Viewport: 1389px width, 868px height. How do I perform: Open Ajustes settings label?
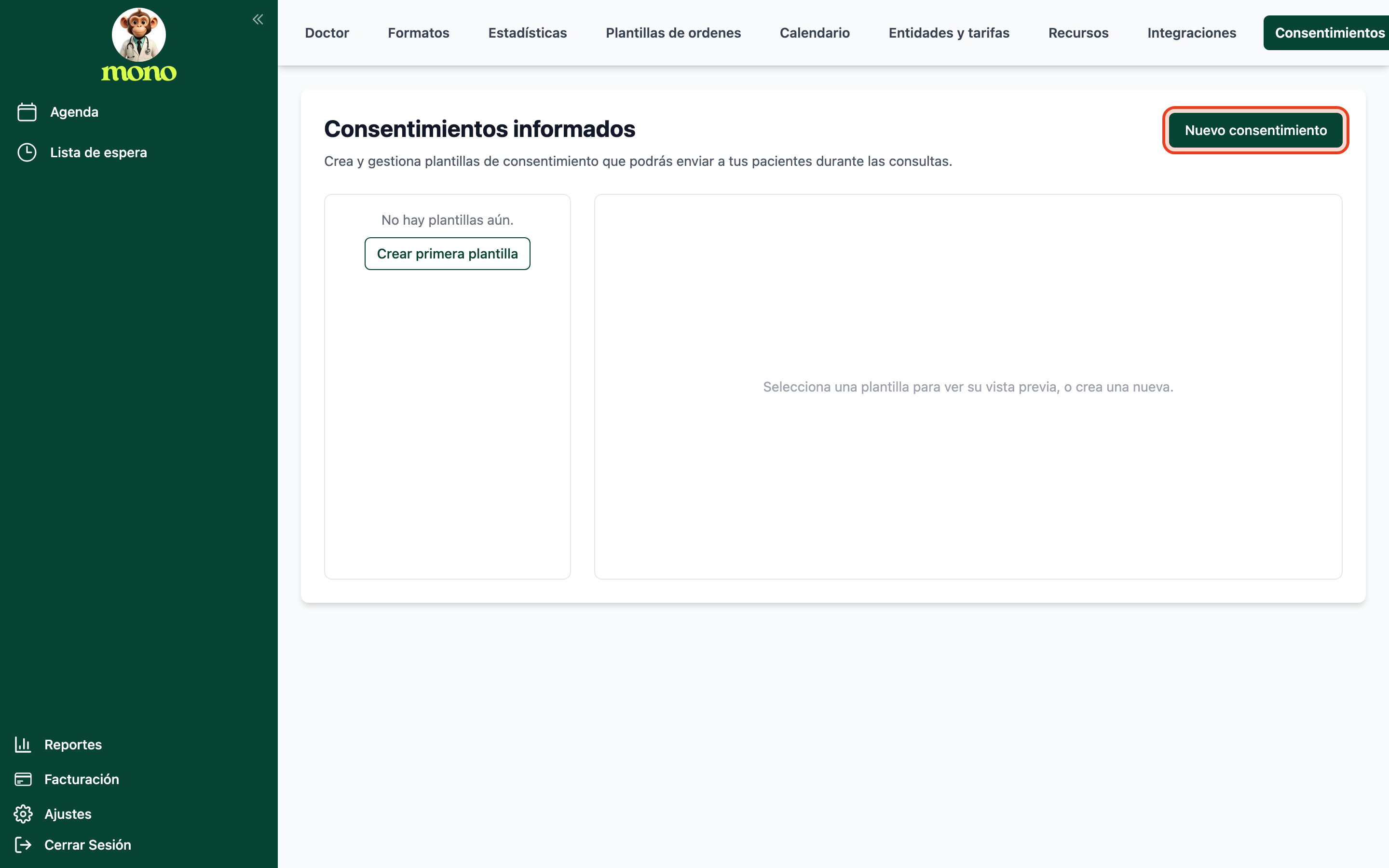click(68, 814)
